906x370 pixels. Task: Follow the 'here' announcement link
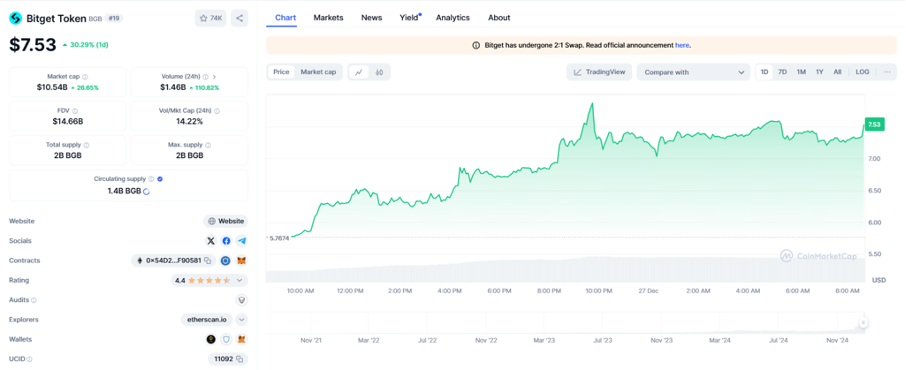pos(682,45)
